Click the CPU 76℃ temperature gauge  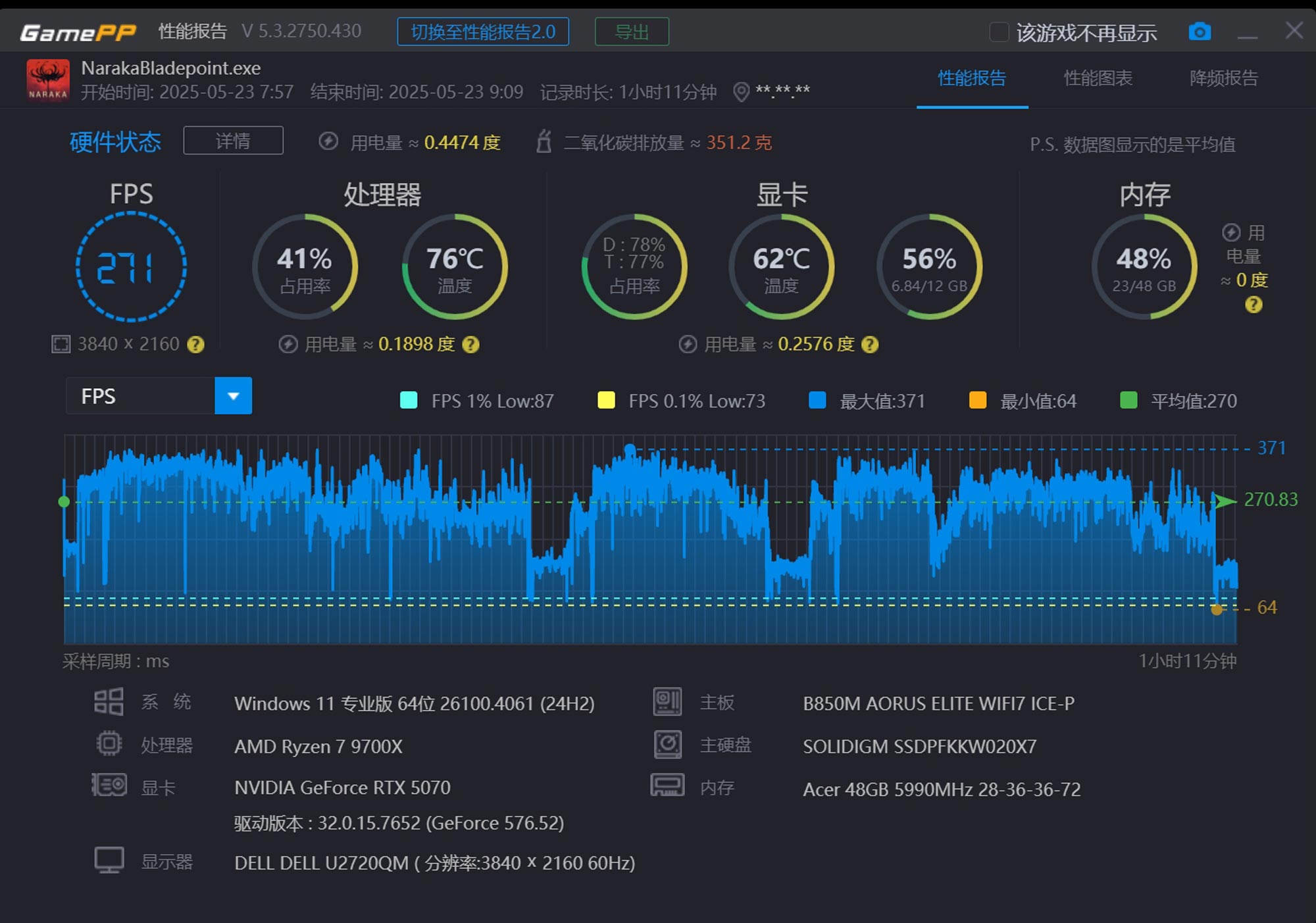[x=455, y=266]
